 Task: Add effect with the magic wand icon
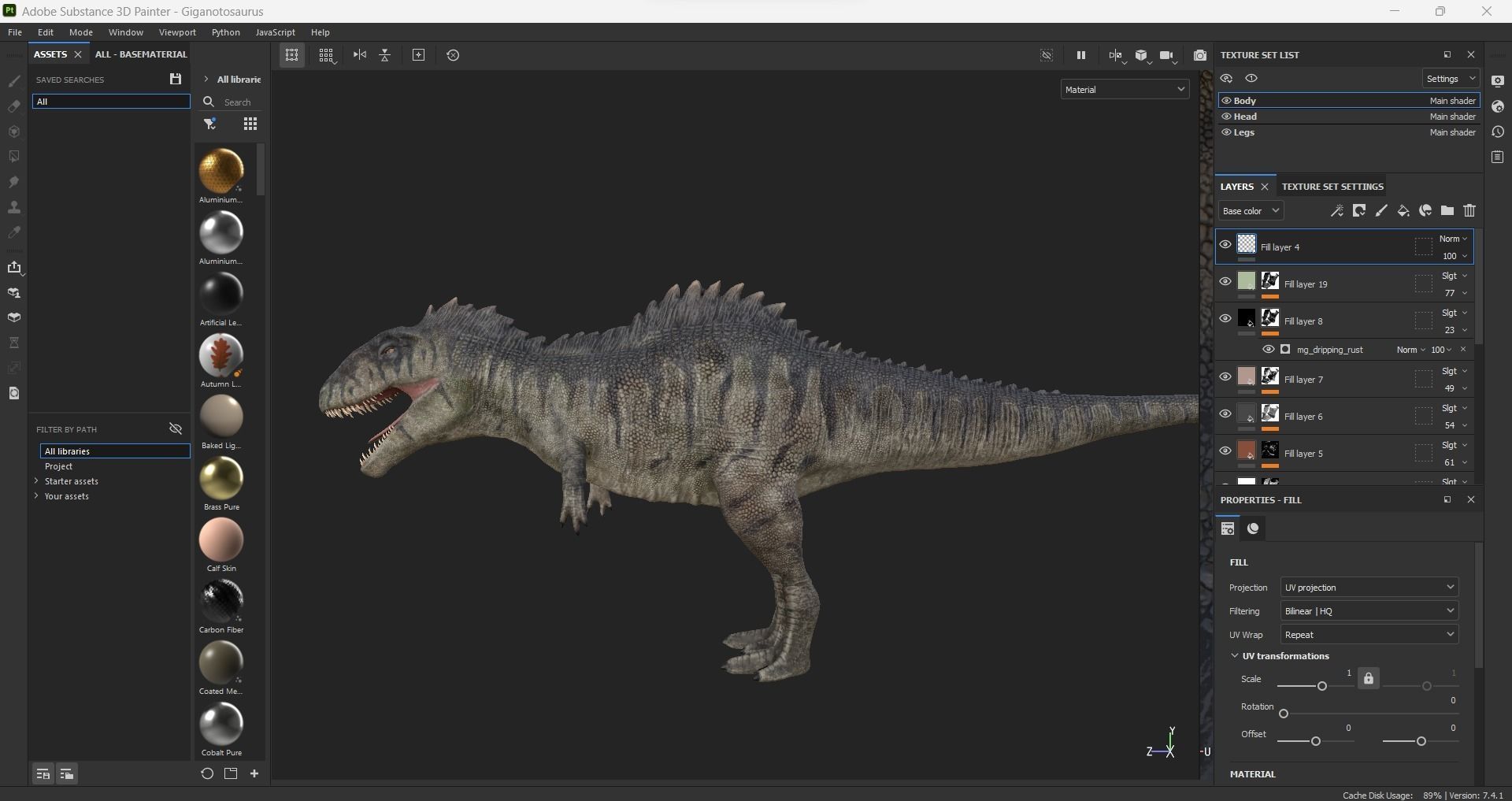[x=1337, y=210]
